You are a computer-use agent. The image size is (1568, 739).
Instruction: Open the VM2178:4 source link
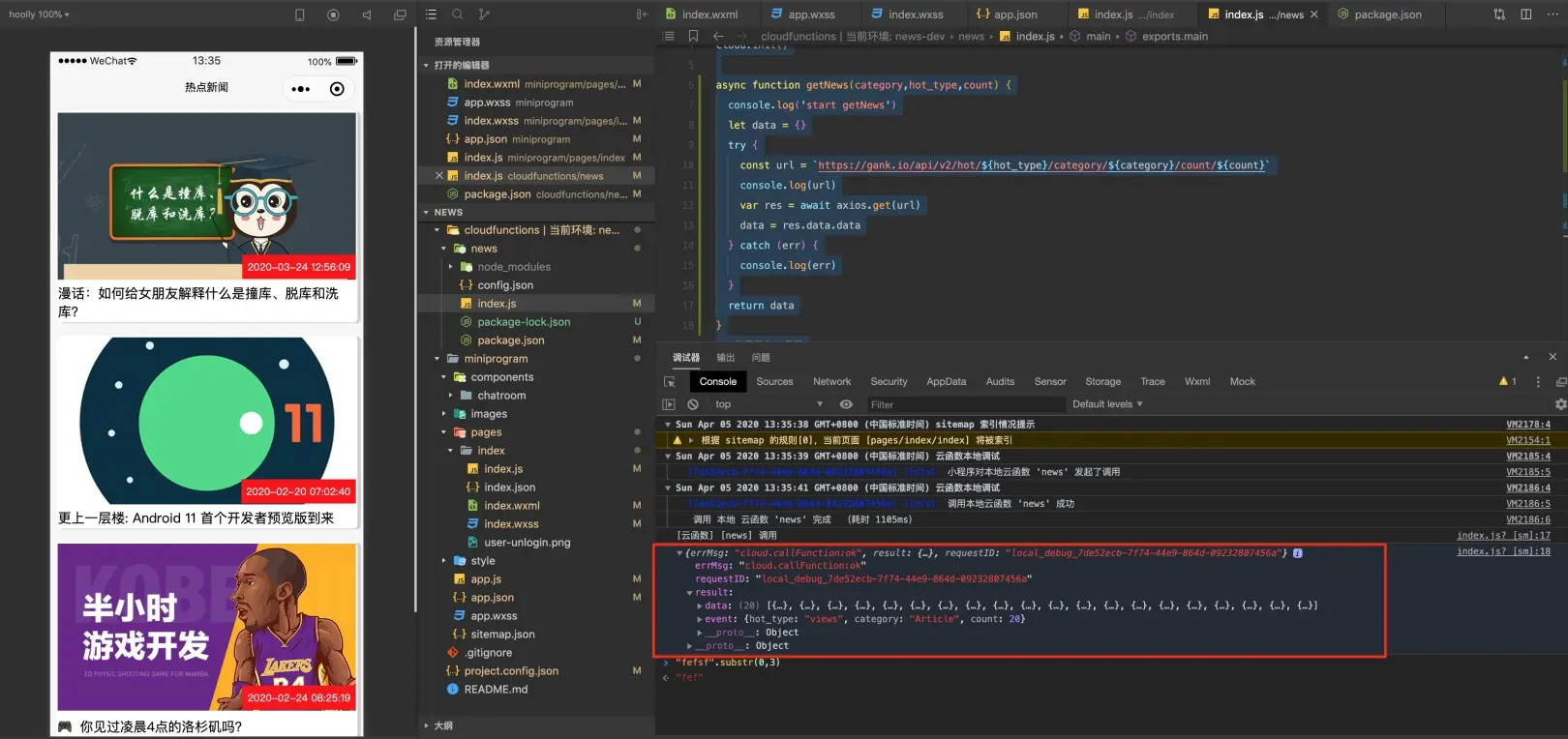pyautogui.click(x=1528, y=425)
